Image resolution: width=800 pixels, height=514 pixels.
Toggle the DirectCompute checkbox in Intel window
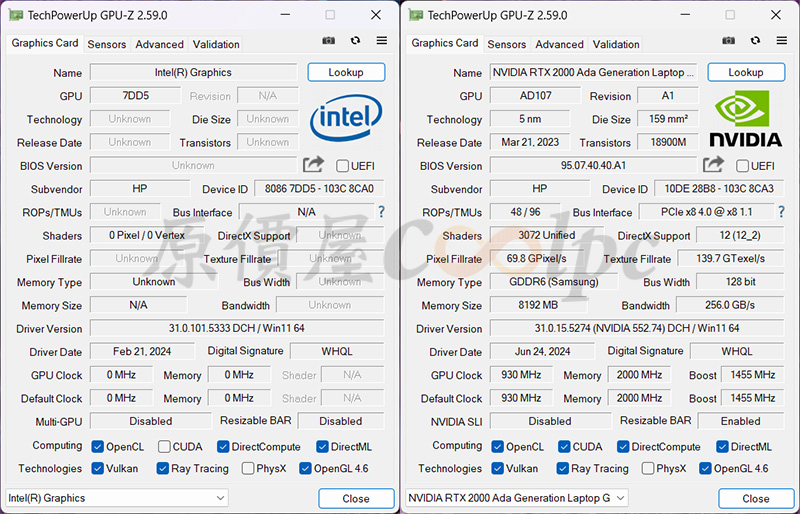point(223,447)
